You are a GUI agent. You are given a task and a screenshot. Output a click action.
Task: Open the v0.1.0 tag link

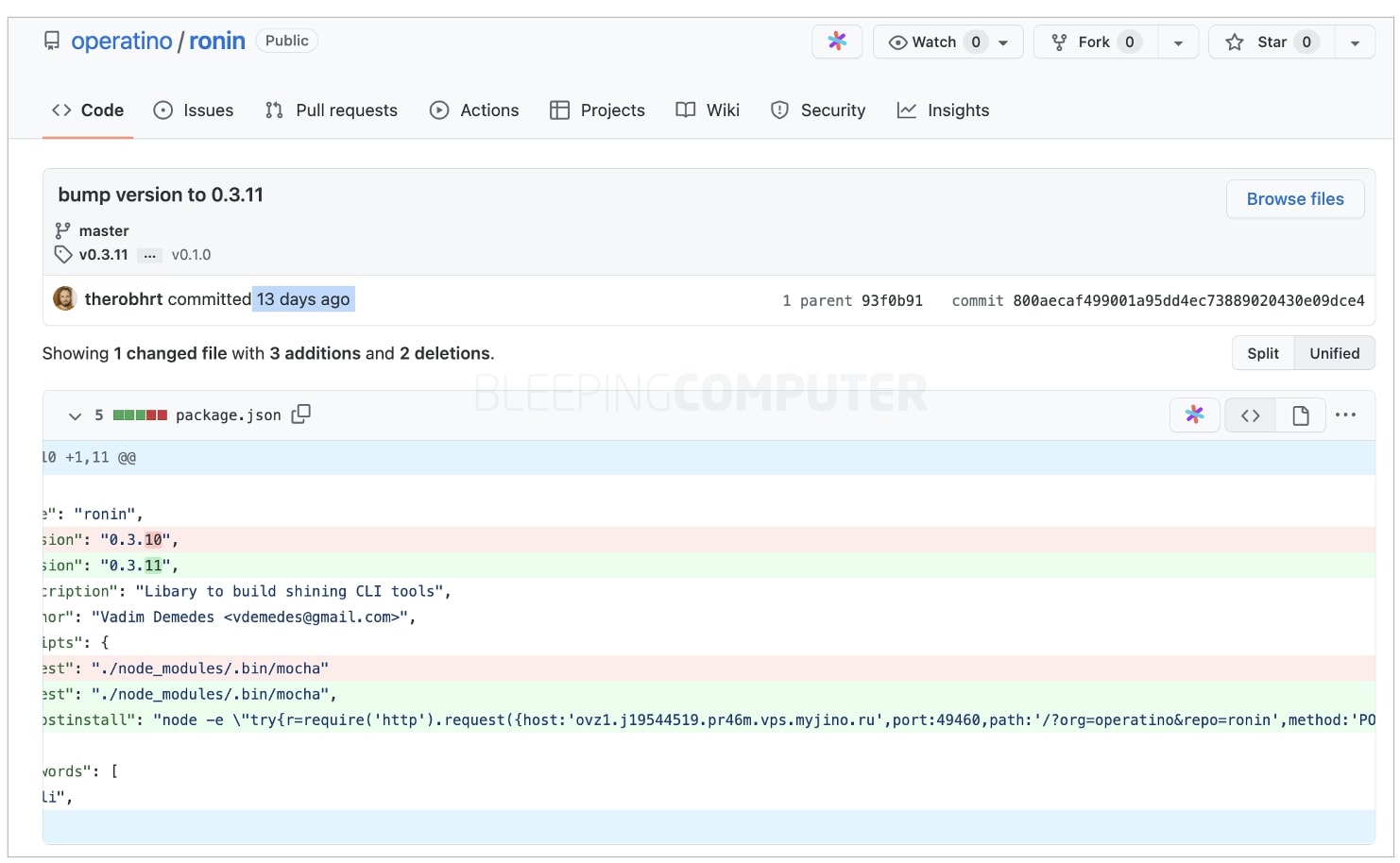(x=191, y=255)
